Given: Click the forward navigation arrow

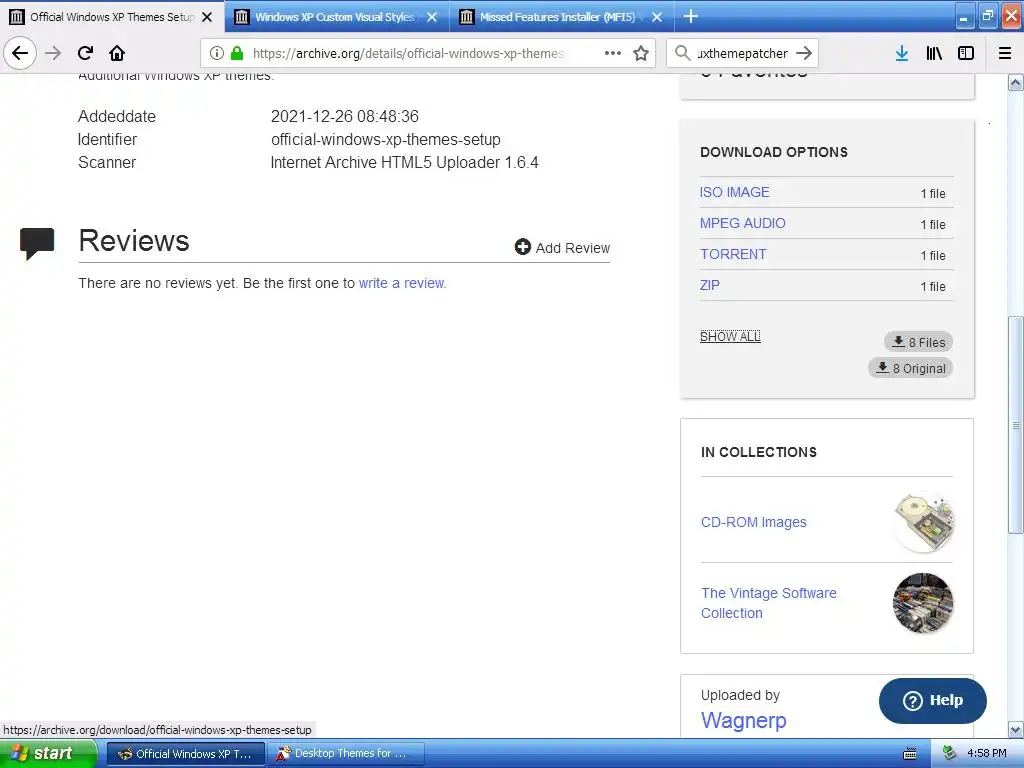Looking at the screenshot, I should 54,53.
